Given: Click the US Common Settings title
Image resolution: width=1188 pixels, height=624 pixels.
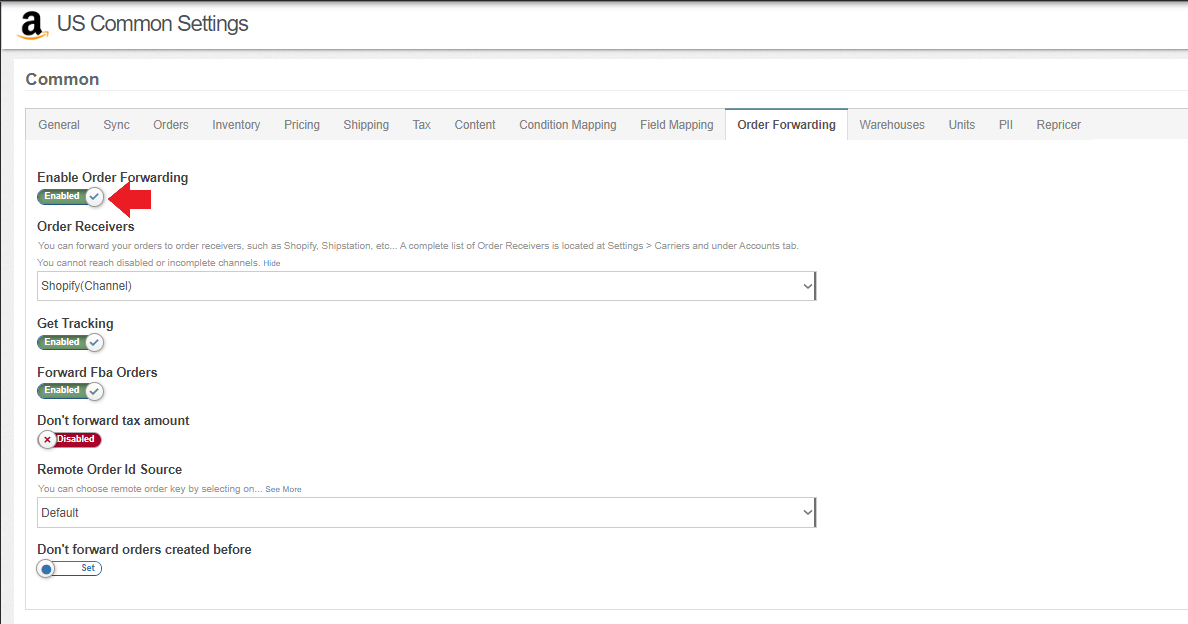Looking at the screenshot, I should 152,24.
